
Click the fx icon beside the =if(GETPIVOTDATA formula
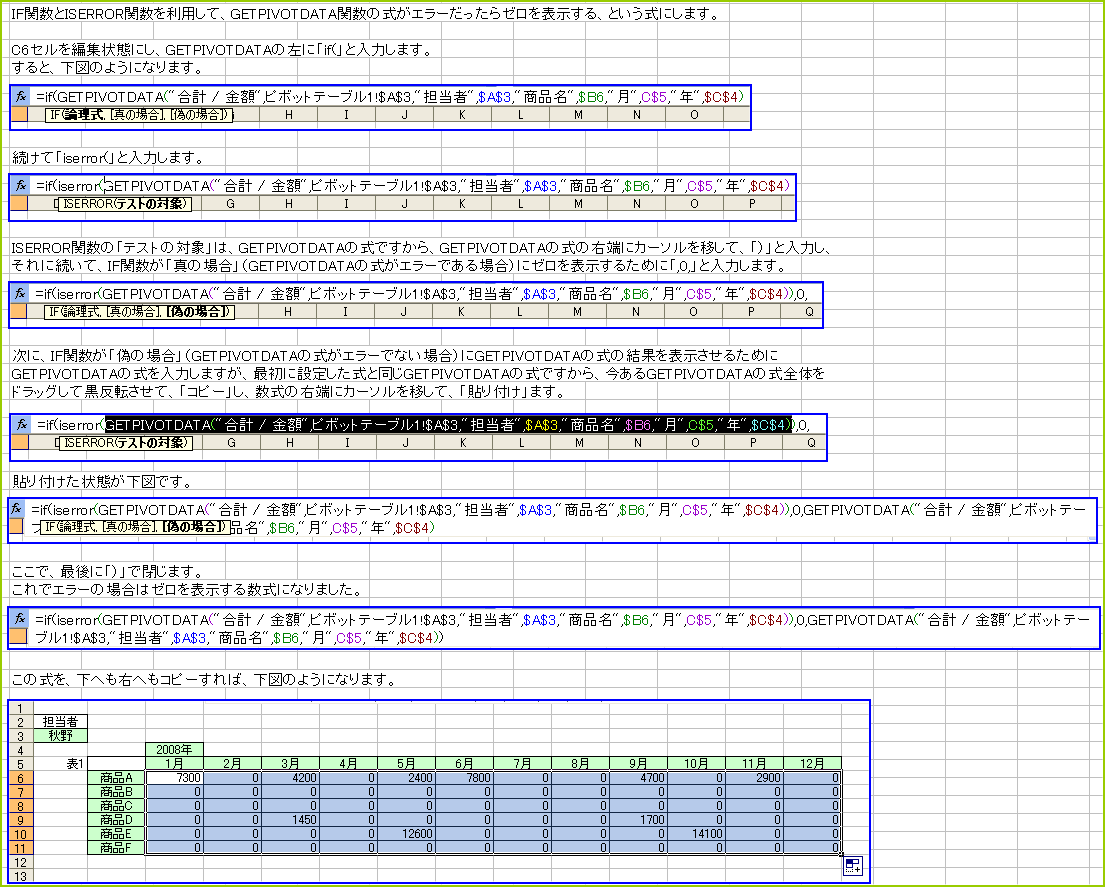coord(20,97)
